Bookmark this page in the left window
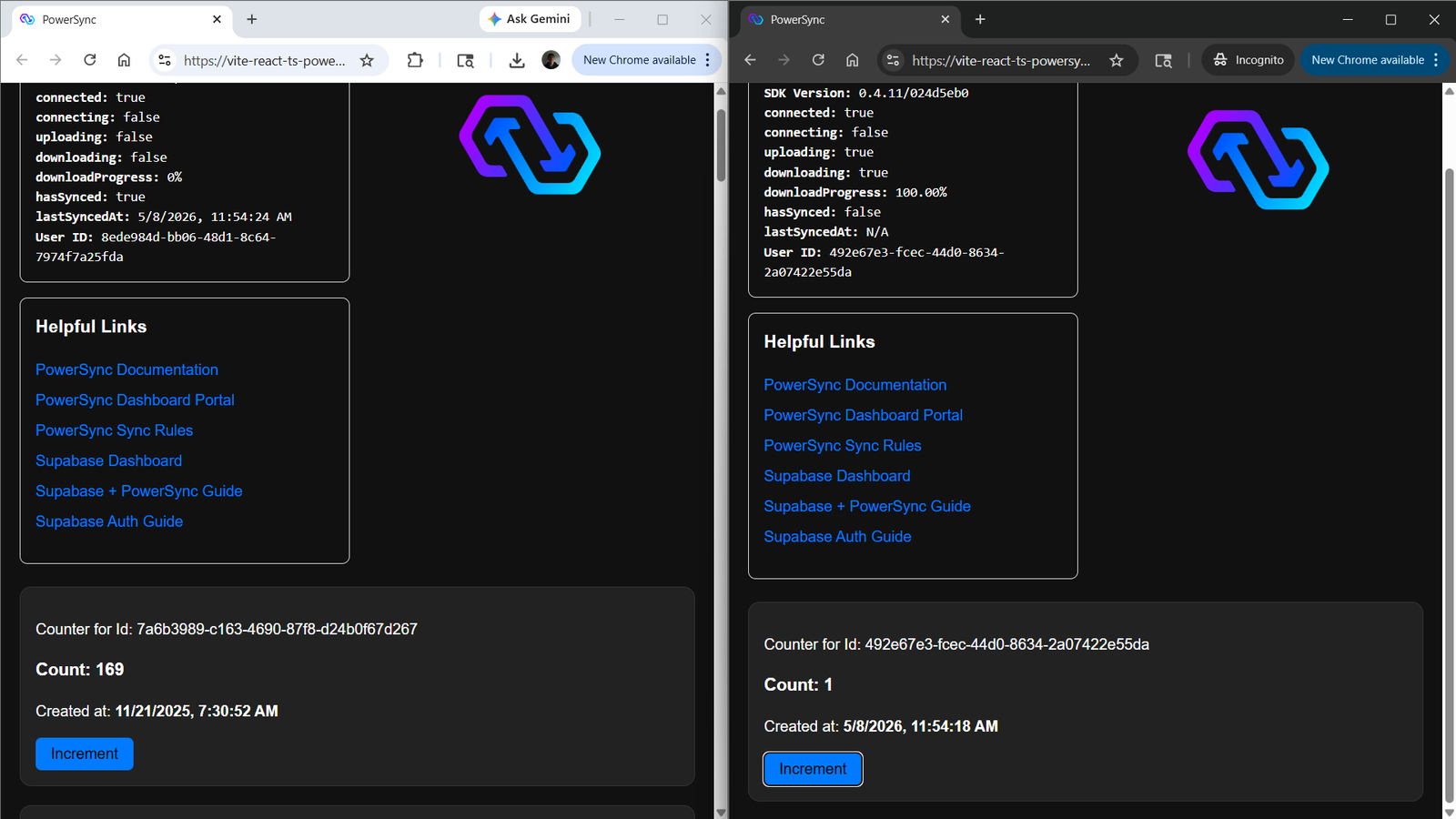Viewport: 1456px width, 819px height. click(367, 60)
